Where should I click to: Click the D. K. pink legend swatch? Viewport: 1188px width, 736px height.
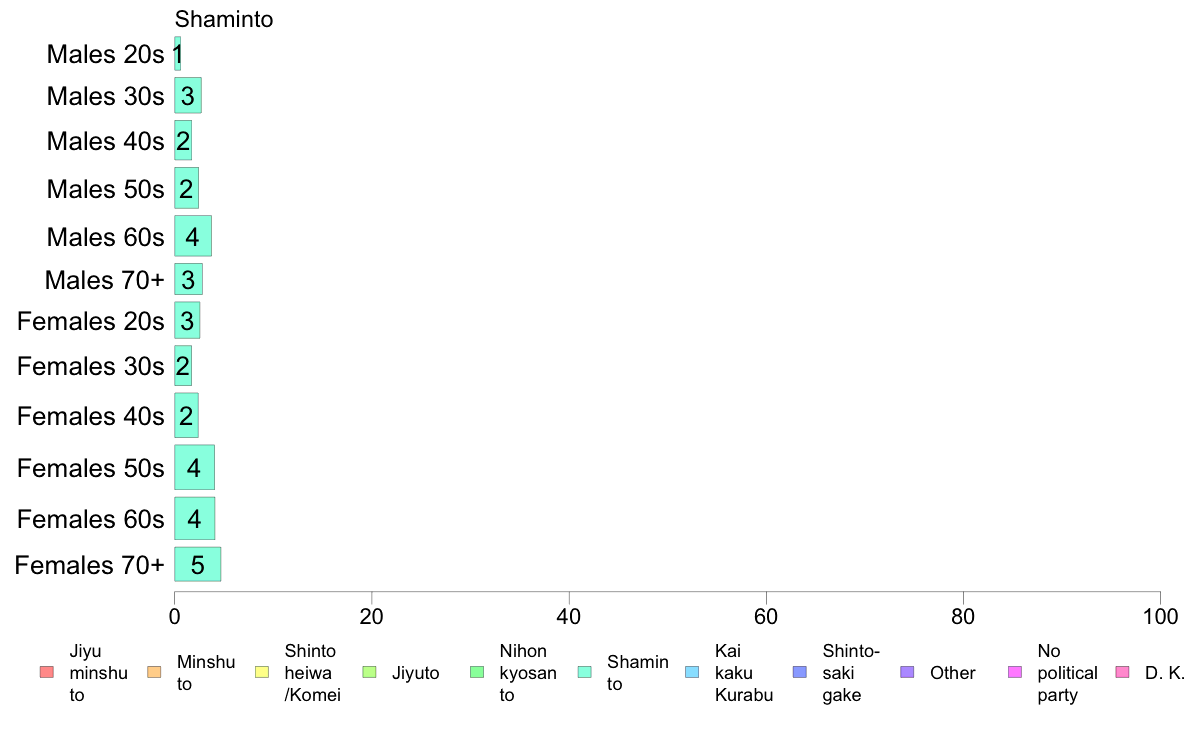pos(1123,672)
